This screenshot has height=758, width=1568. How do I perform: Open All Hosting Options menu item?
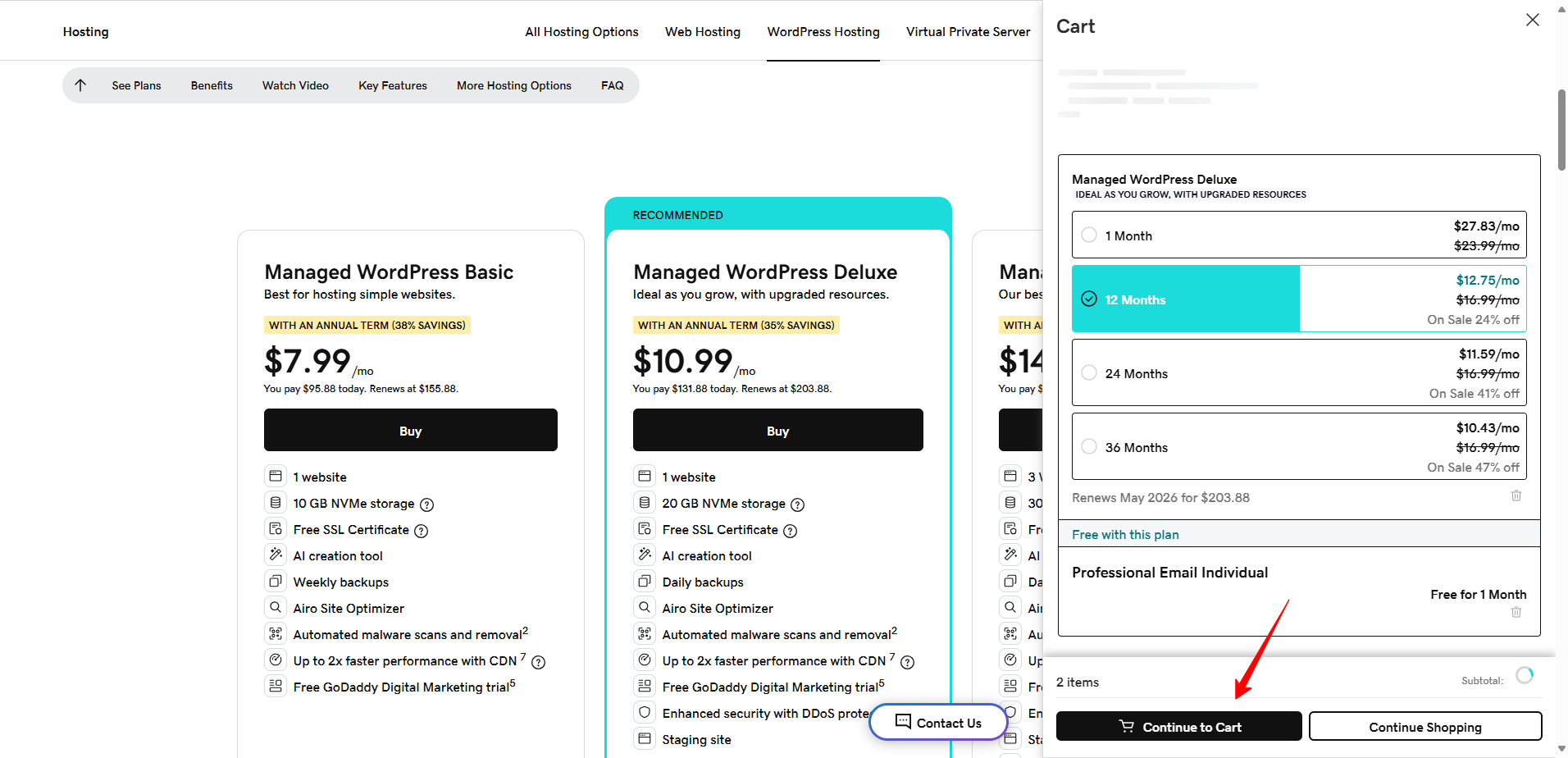pyautogui.click(x=581, y=32)
